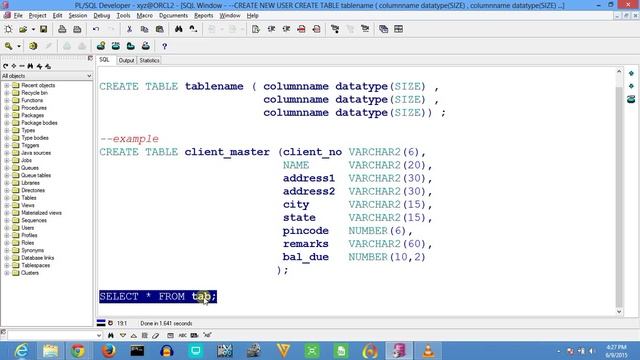Image resolution: width=640 pixels, height=360 pixels.
Task: Select the Tablespaces tree item
Action: 36,265
